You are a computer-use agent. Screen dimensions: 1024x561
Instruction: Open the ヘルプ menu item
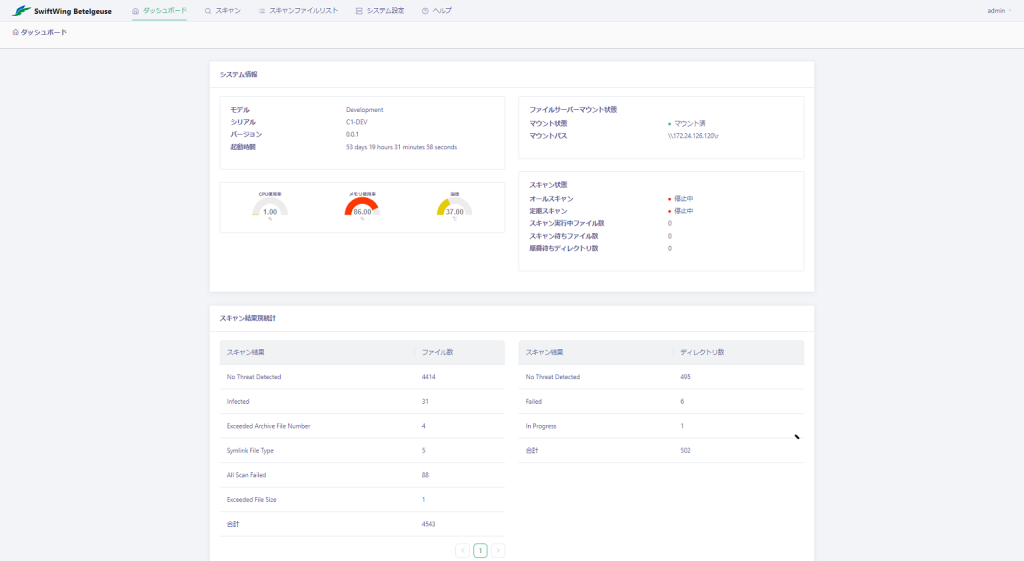(437, 10)
